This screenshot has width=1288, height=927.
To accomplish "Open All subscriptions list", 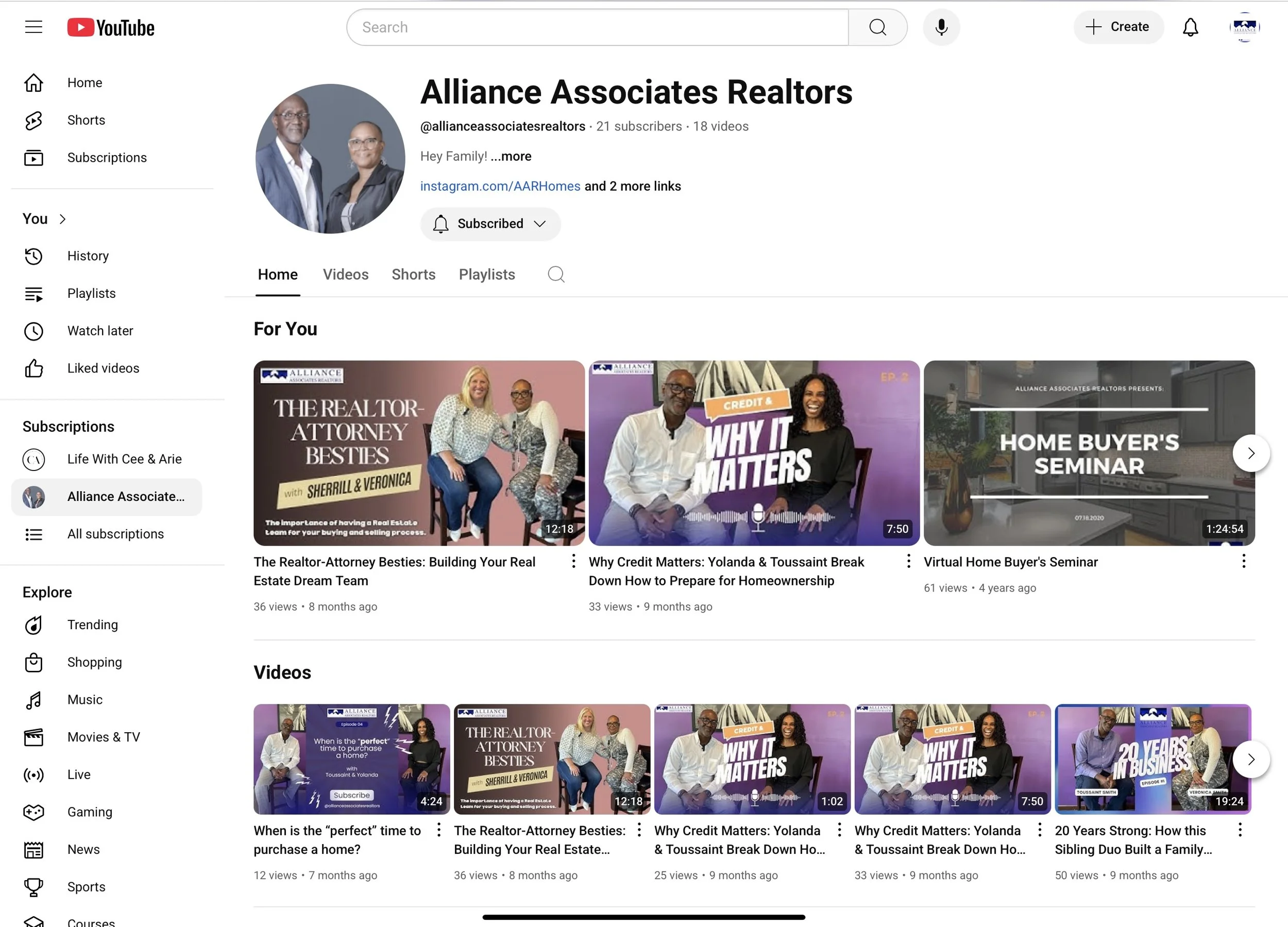I will (107, 534).
